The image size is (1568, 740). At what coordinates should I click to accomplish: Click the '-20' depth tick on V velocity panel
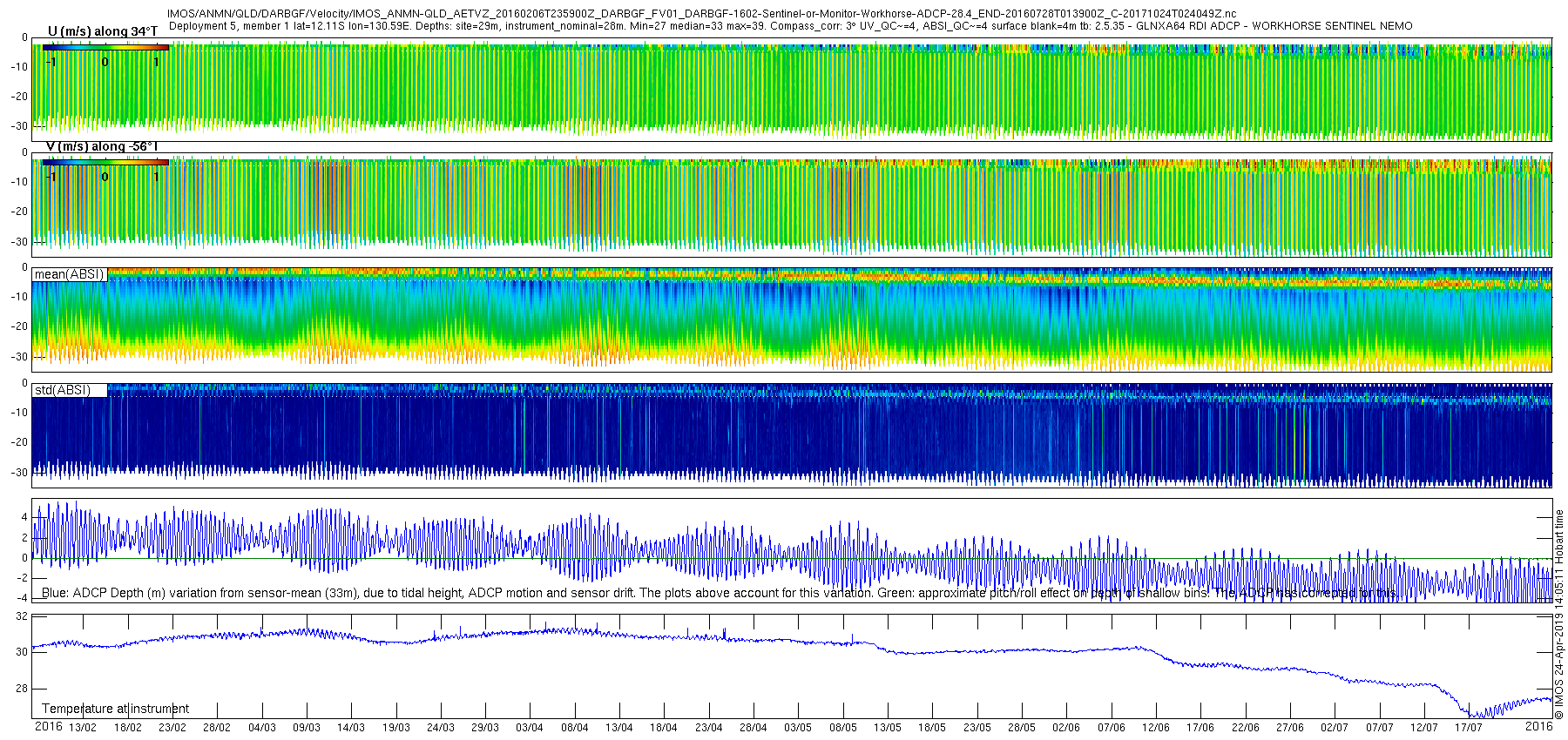(x=18, y=212)
